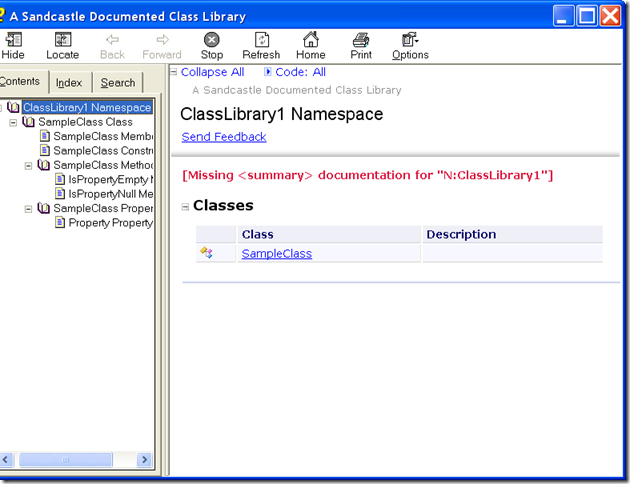
Task: Open the Options toolbar menu
Action: click(410, 40)
